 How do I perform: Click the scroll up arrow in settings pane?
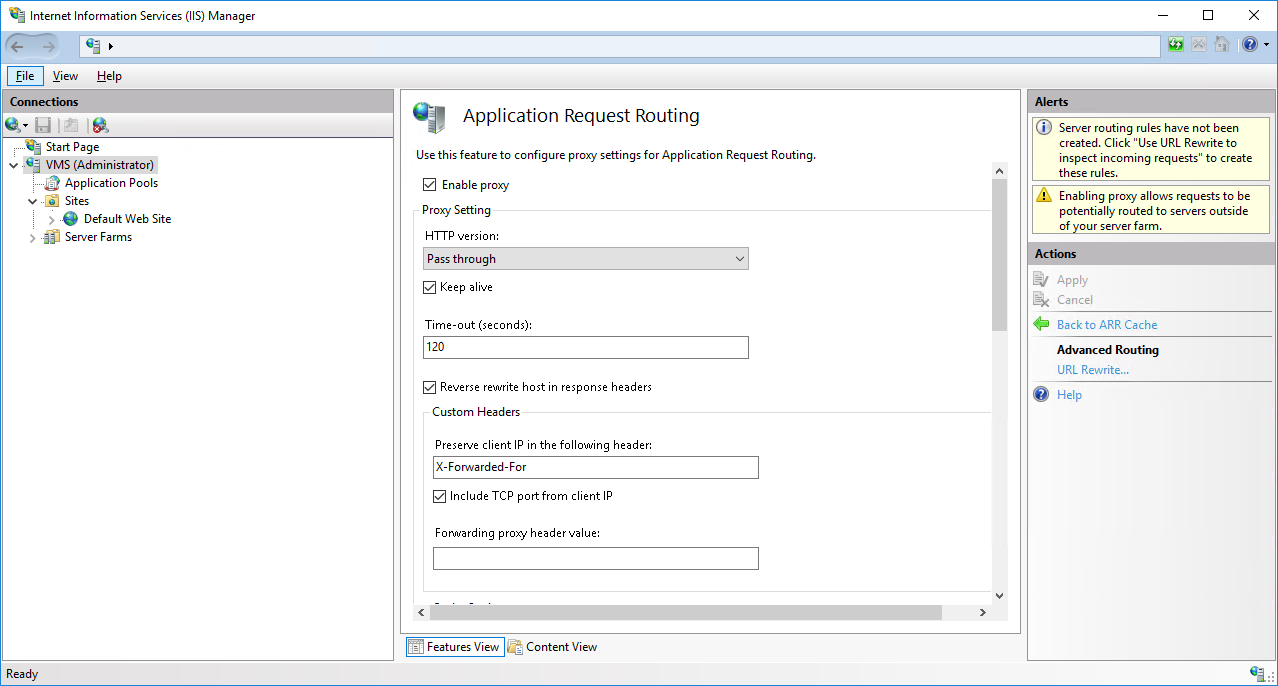tap(1000, 170)
